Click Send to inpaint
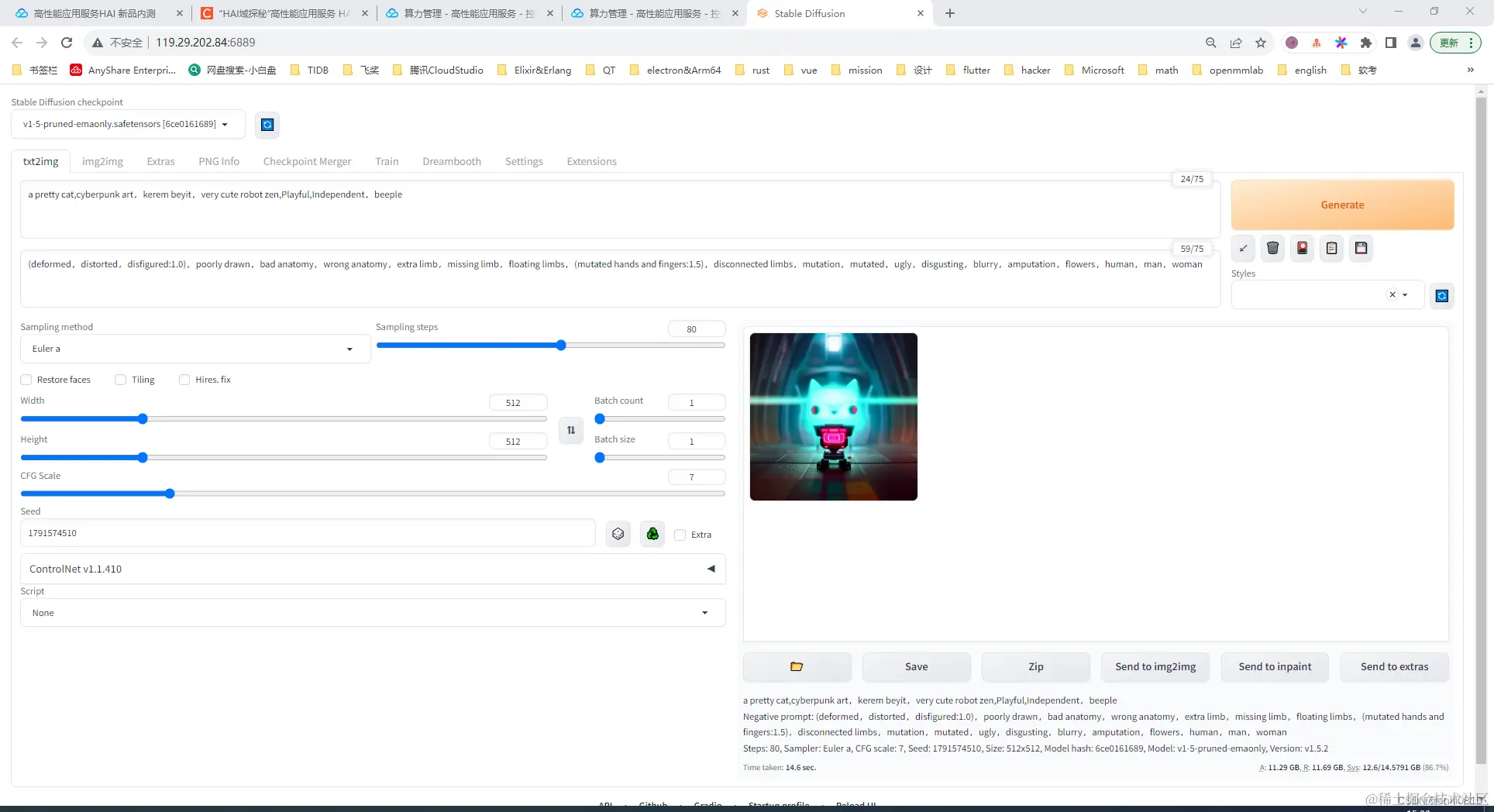This screenshot has height=812, width=1494. click(x=1275, y=666)
